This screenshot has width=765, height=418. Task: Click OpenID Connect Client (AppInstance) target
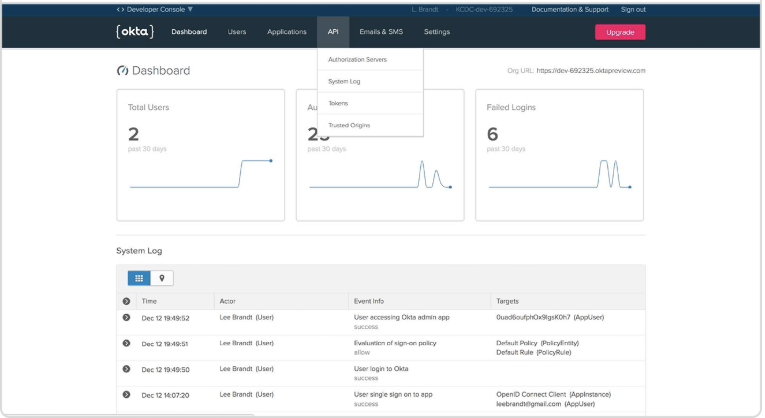click(x=553, y=395)
